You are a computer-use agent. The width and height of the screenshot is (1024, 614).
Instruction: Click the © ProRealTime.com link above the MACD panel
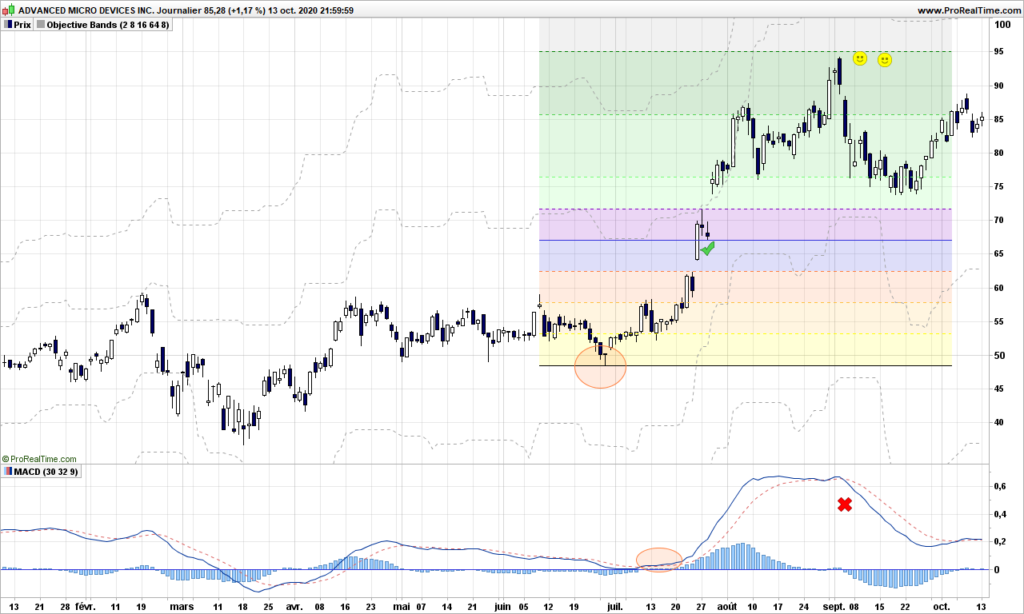click(x=39, y=459)
